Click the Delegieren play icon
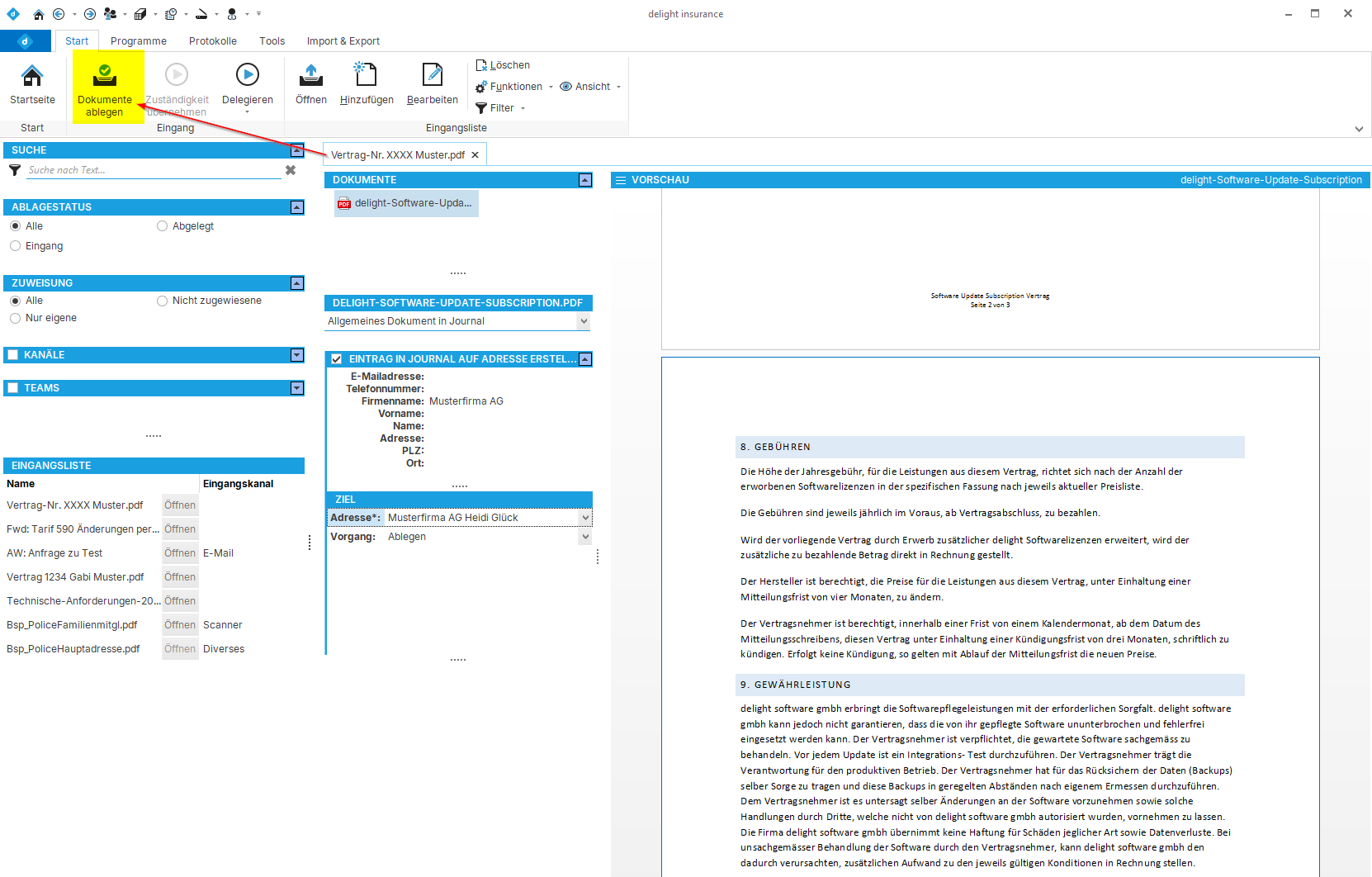Image resolution: width=1372 pixels, height=877 pixels. (247, 75)
